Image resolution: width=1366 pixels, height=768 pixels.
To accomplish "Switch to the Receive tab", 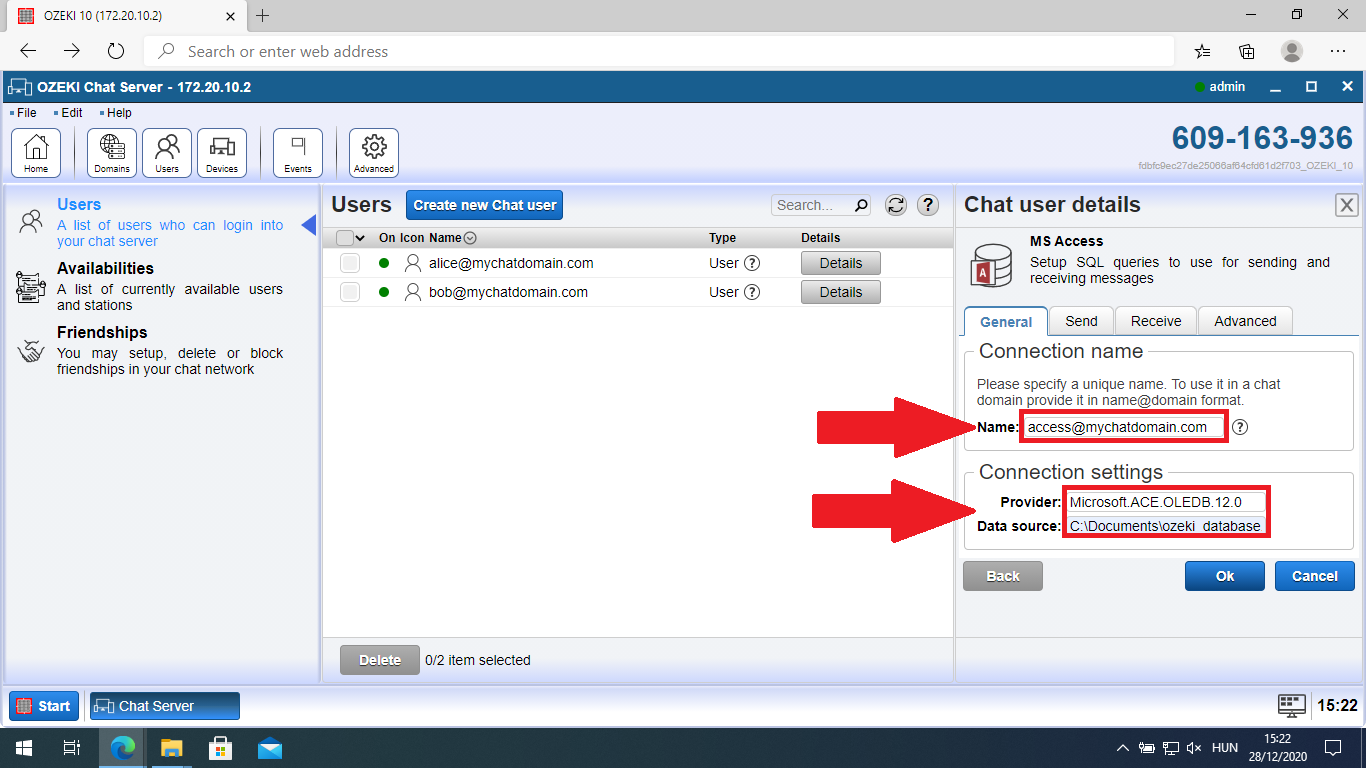I will click(x=1156, y=321).
